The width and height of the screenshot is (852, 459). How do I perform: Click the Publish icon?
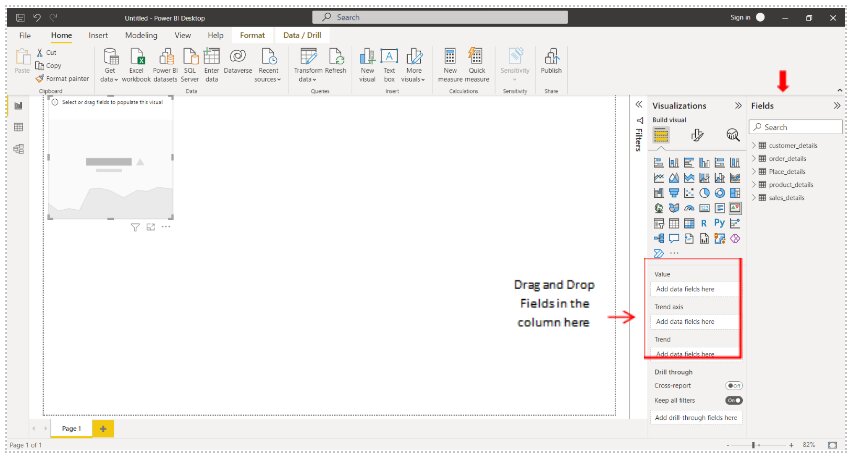pyautogui.click(x=551, y=58)
